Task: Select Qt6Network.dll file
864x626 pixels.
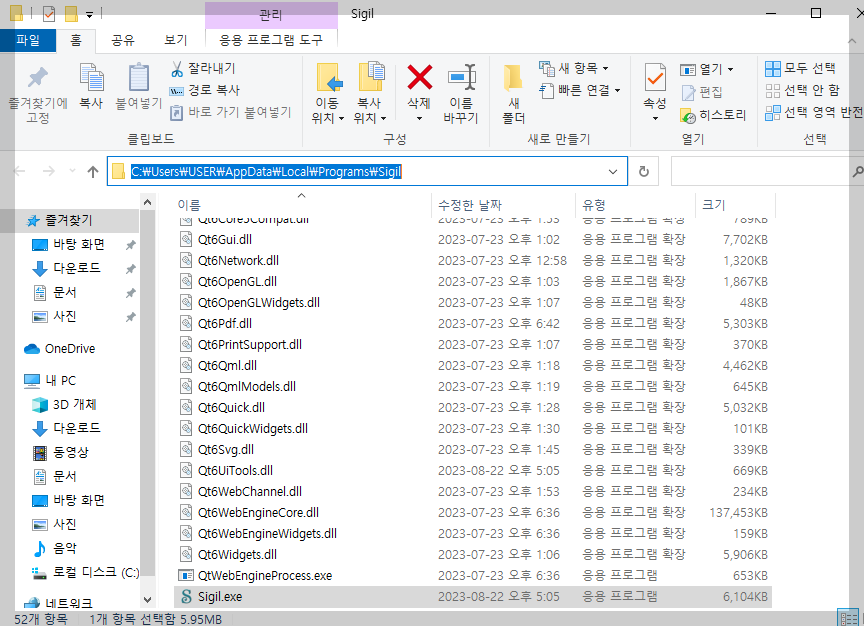Action: (x=473, y=261)
